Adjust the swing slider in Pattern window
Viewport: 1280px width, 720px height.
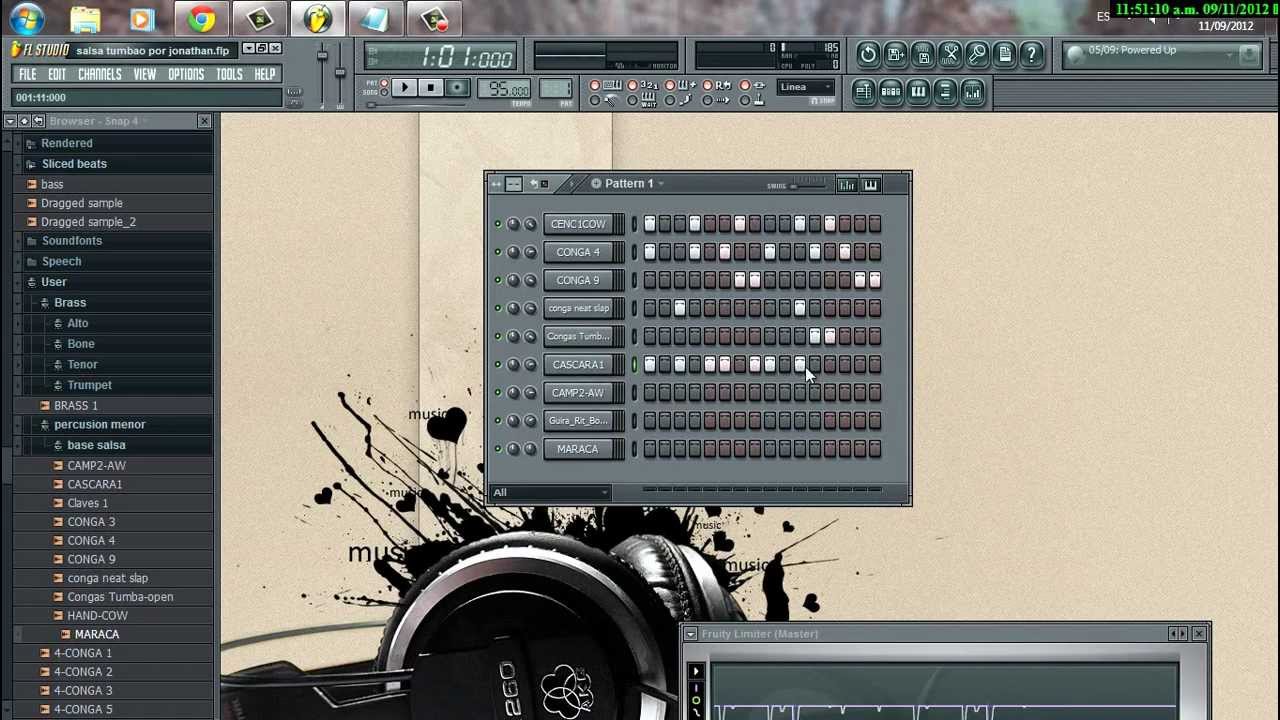(x=795, y=185)
